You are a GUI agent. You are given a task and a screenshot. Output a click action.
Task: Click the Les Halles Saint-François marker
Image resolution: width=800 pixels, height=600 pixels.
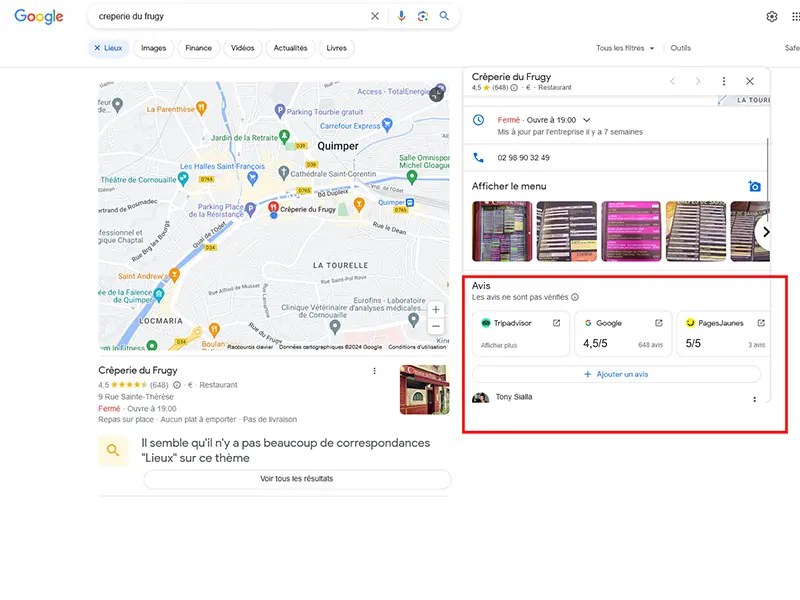pyautogui.click(x=252, y=178)
